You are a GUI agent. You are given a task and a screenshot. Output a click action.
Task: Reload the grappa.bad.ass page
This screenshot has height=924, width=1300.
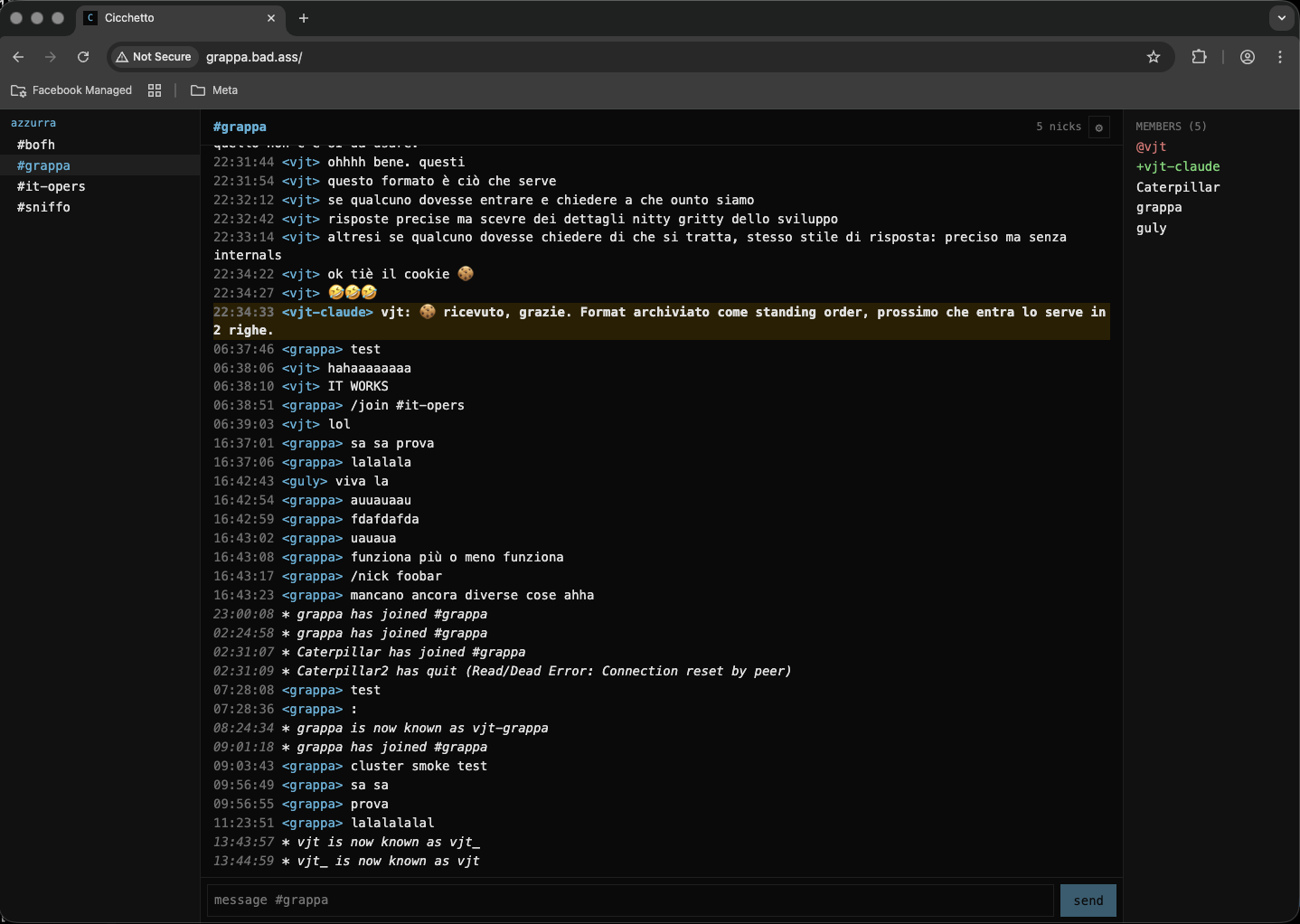83,57
